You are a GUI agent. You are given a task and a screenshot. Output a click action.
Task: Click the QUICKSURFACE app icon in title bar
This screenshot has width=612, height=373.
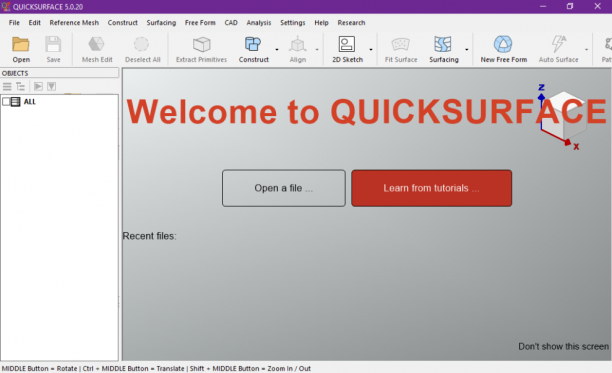pos(5,7)
